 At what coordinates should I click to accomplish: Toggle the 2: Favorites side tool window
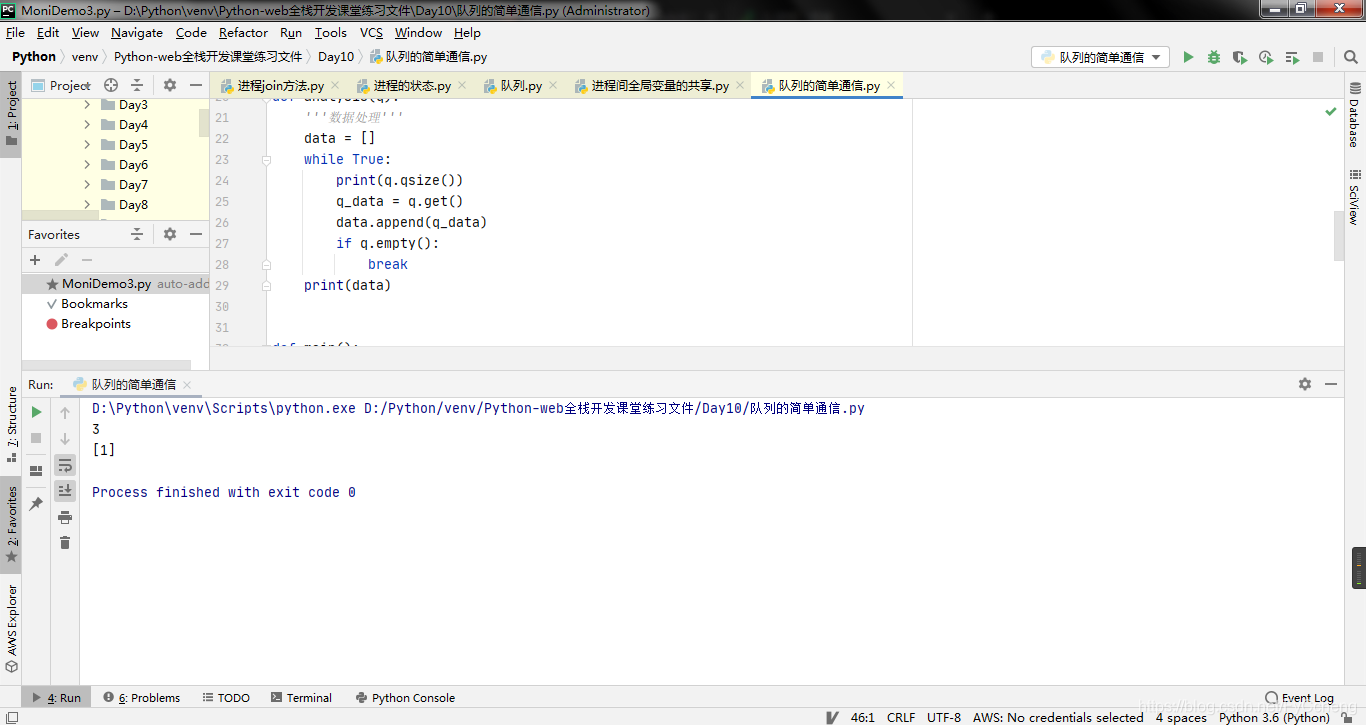point(11,525)
